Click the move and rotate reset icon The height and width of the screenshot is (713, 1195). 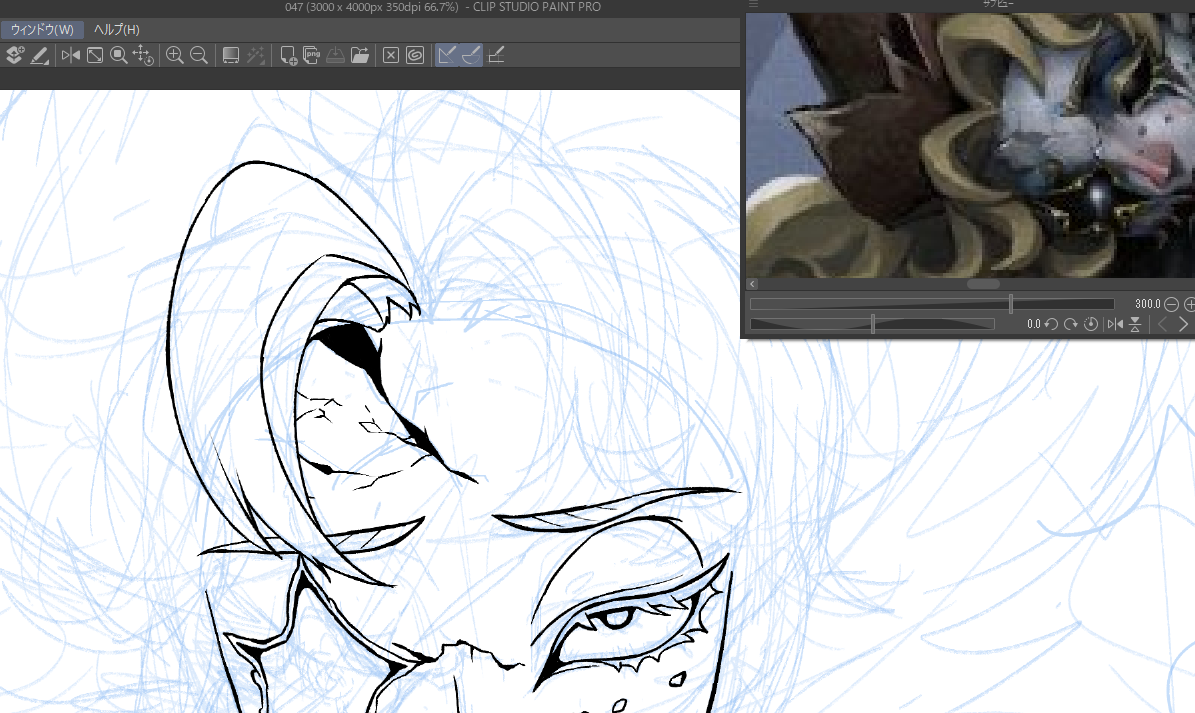pyautogui.click(x=143, y=55)
